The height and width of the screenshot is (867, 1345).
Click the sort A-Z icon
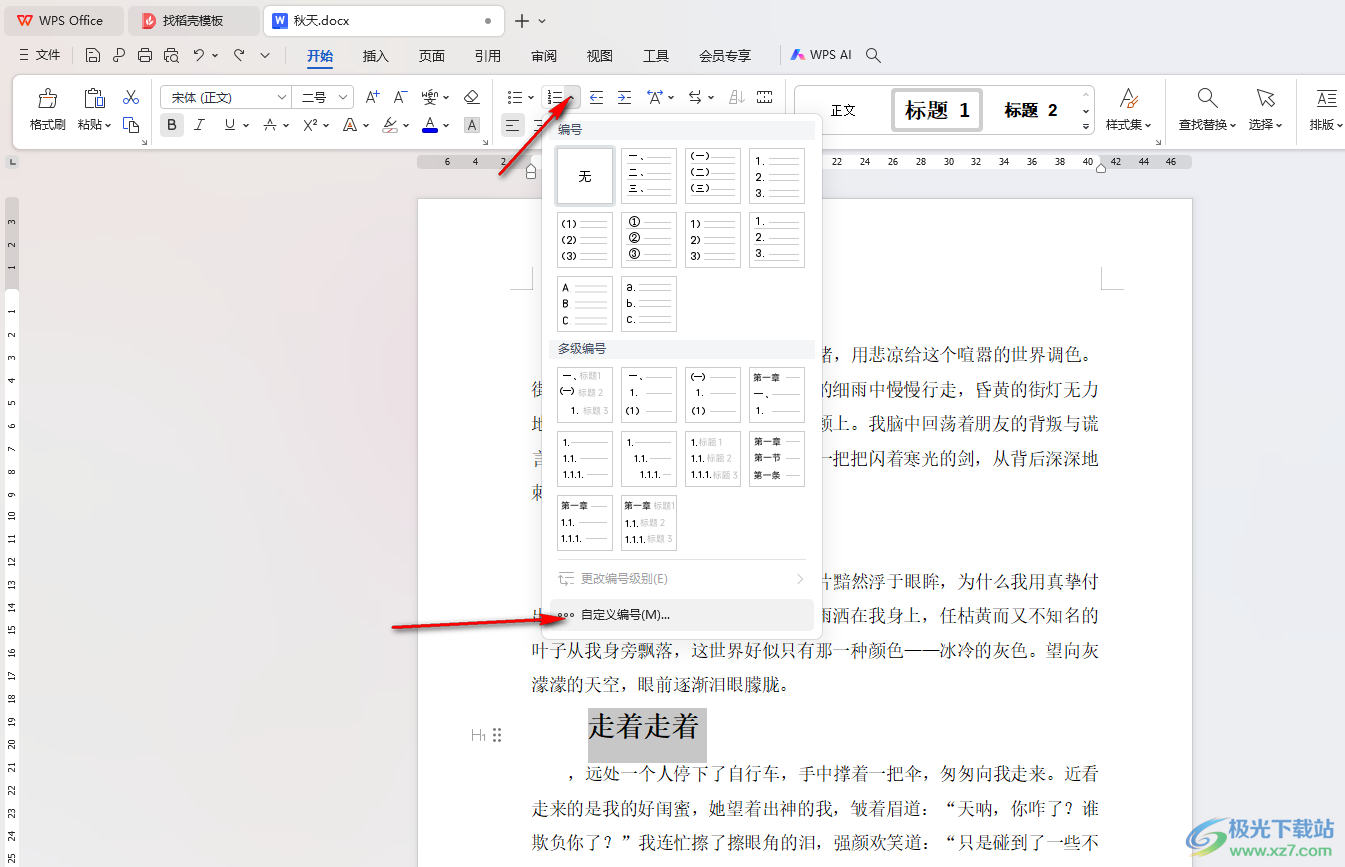click(x=737, y=97)
